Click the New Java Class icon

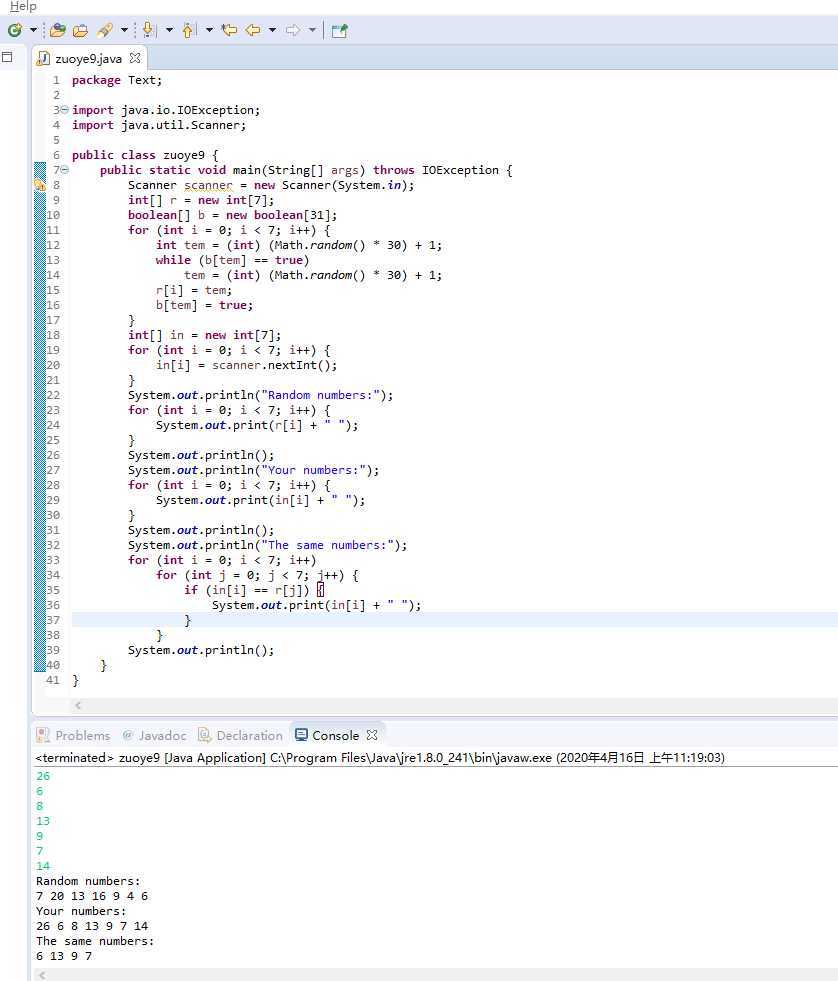14,29
